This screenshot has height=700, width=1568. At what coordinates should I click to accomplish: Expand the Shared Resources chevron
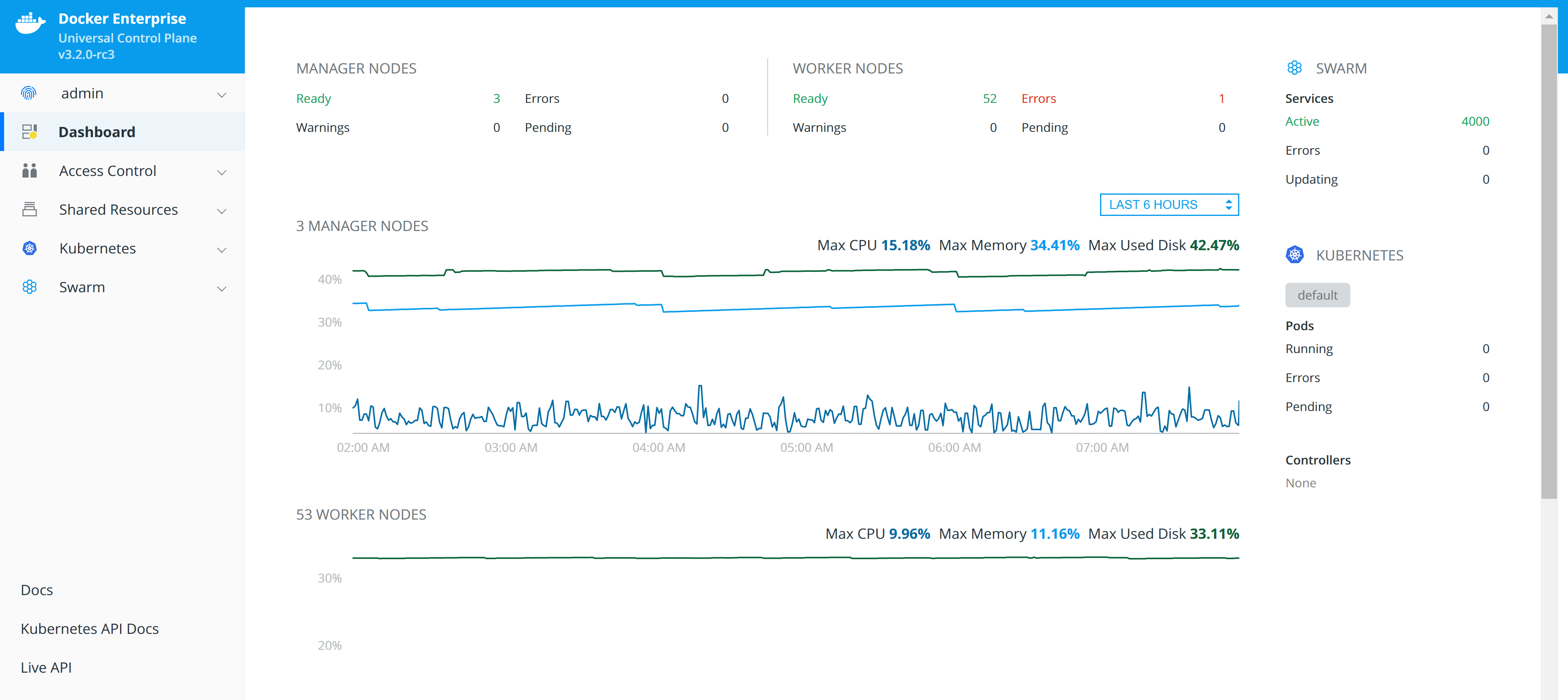pyautogui.click(x=222, y=211)
